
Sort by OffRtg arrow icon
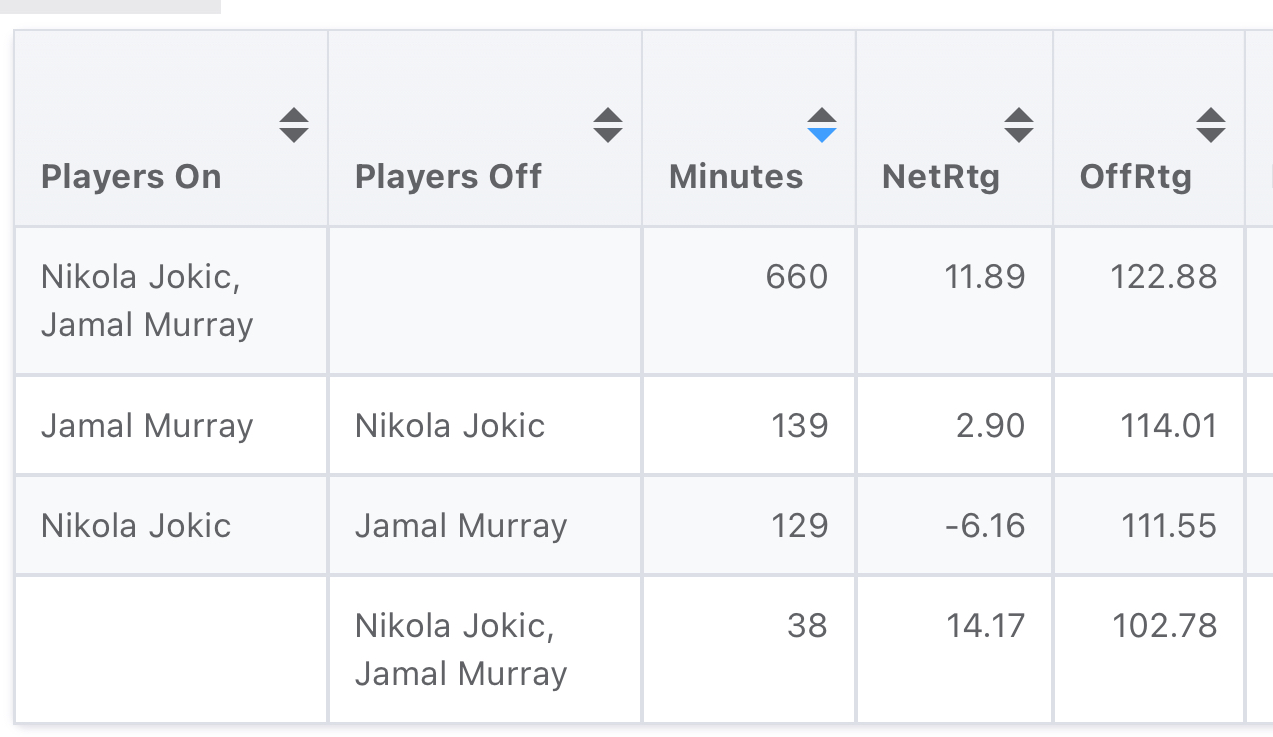[x=1211, y=125]
